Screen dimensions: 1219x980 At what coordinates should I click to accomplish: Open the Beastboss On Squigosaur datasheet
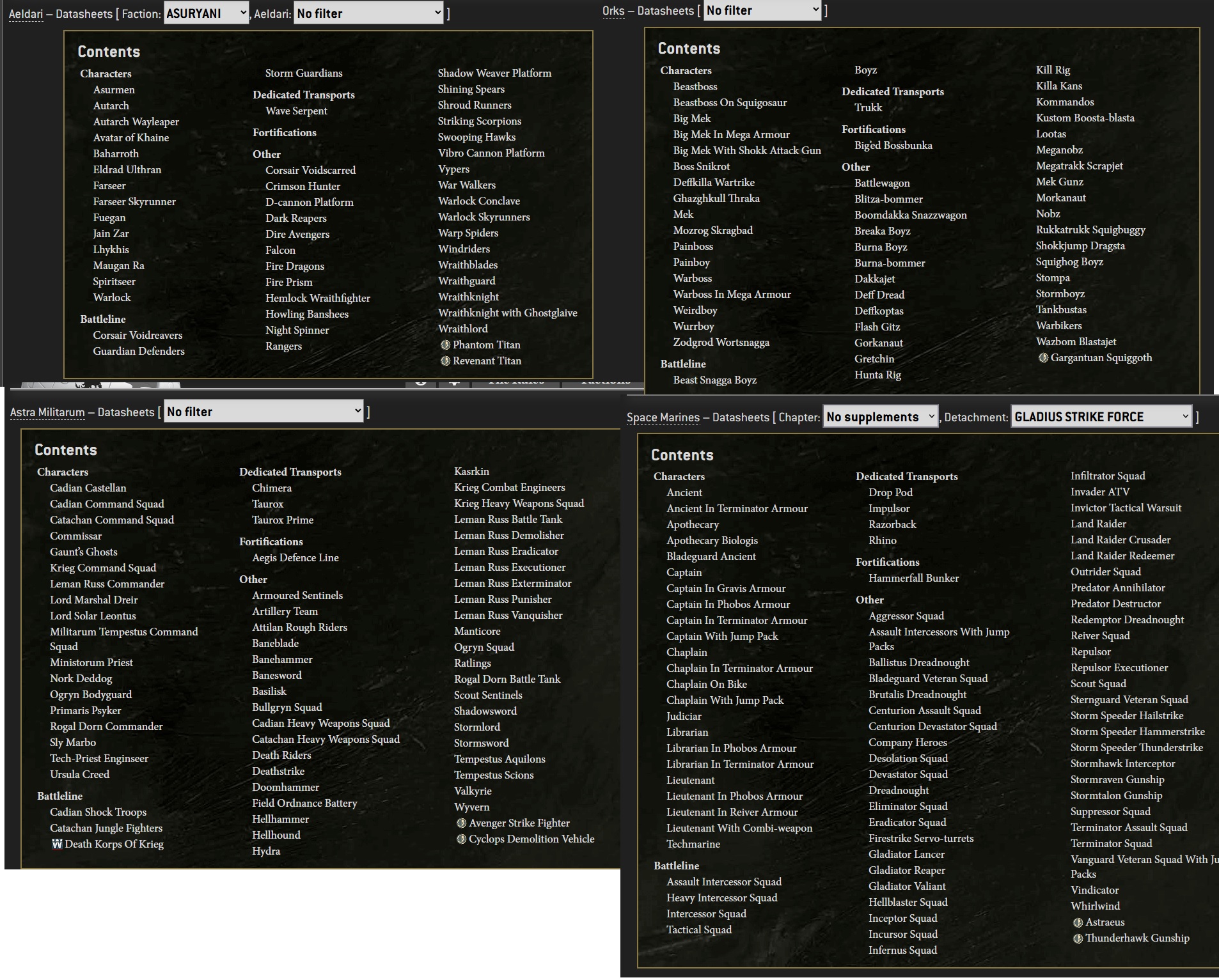(730, 102)
